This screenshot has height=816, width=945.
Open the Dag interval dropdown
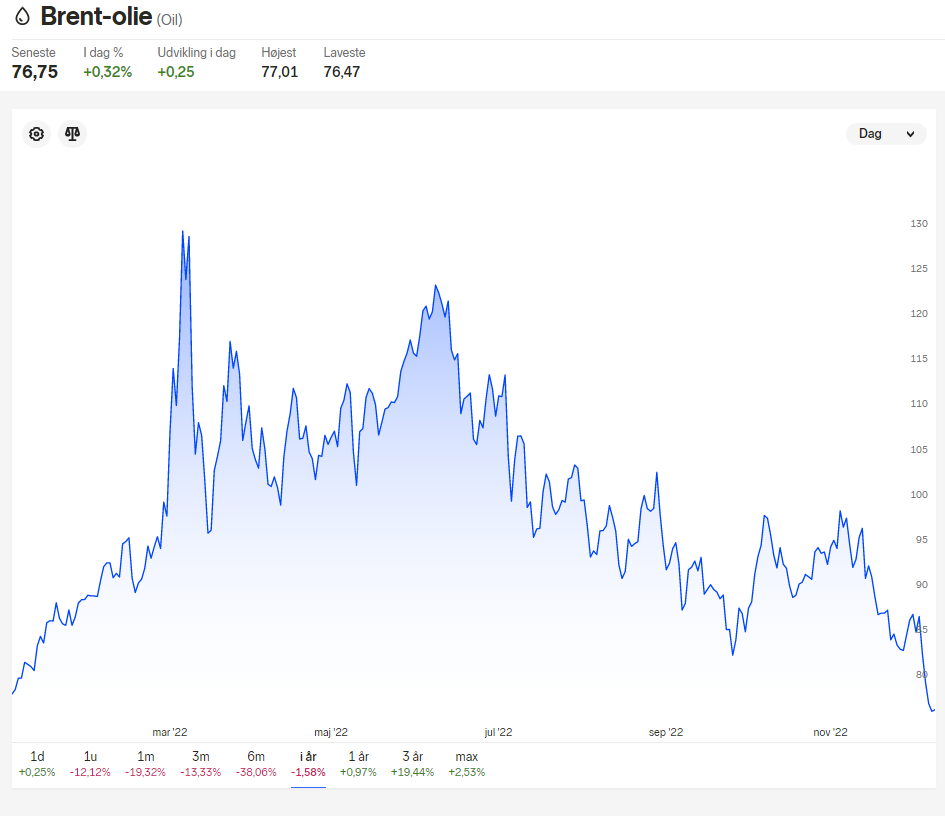pyautogui.click(x=886, y=134)
